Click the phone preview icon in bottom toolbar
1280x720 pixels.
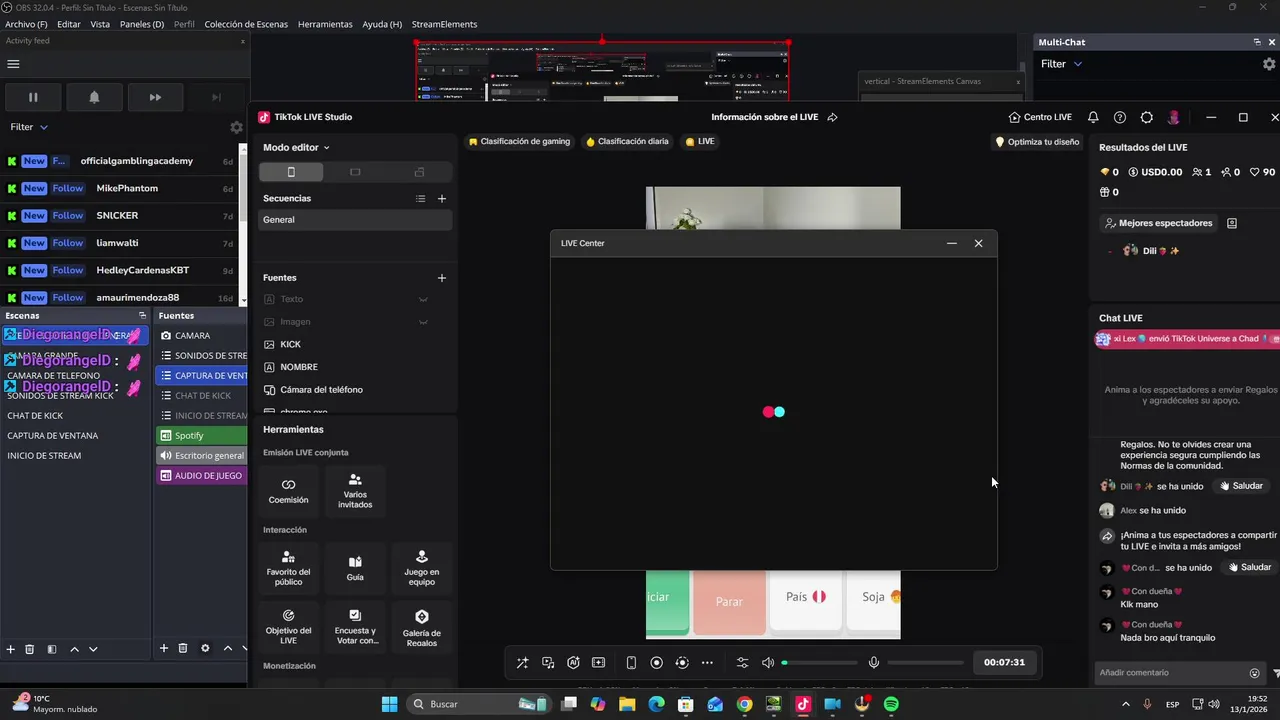coord(631,662)
